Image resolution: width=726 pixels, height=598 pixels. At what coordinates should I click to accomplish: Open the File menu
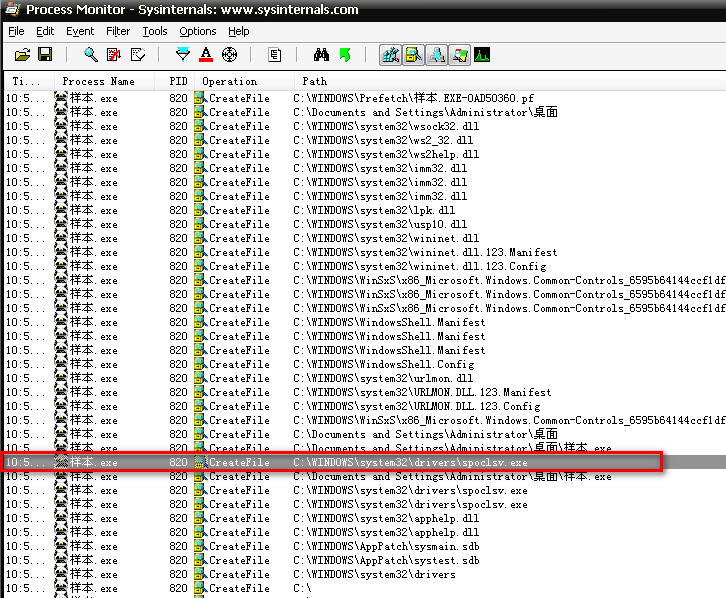(x=17, y=31)
